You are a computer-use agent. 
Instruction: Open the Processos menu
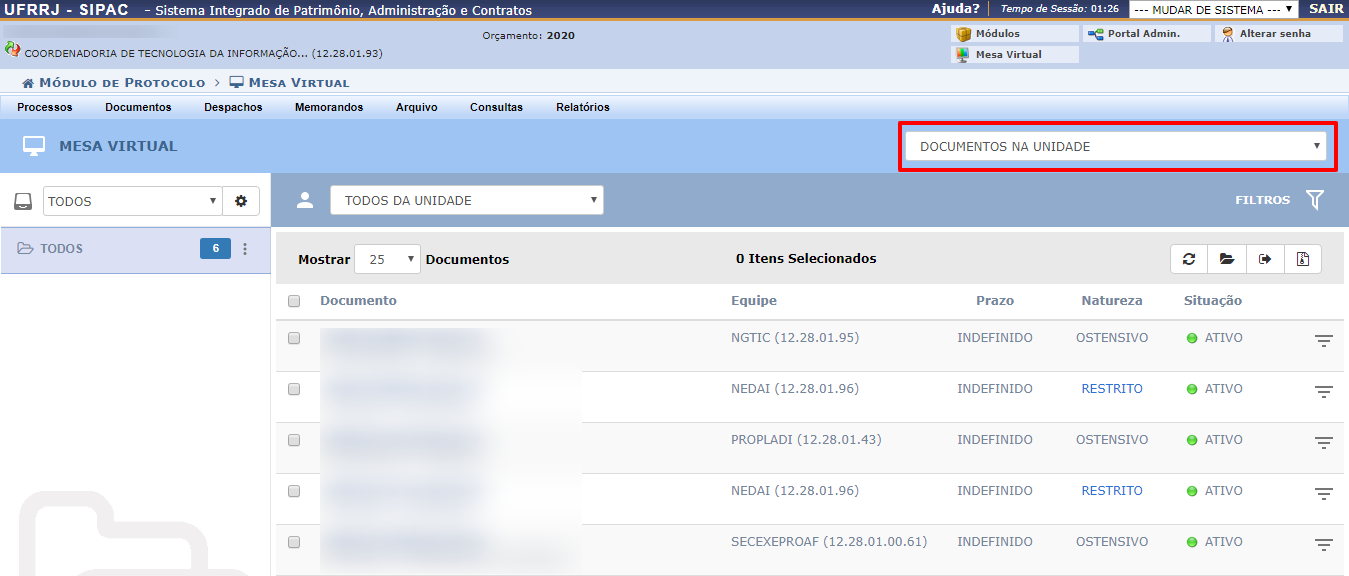click(45, 107)
